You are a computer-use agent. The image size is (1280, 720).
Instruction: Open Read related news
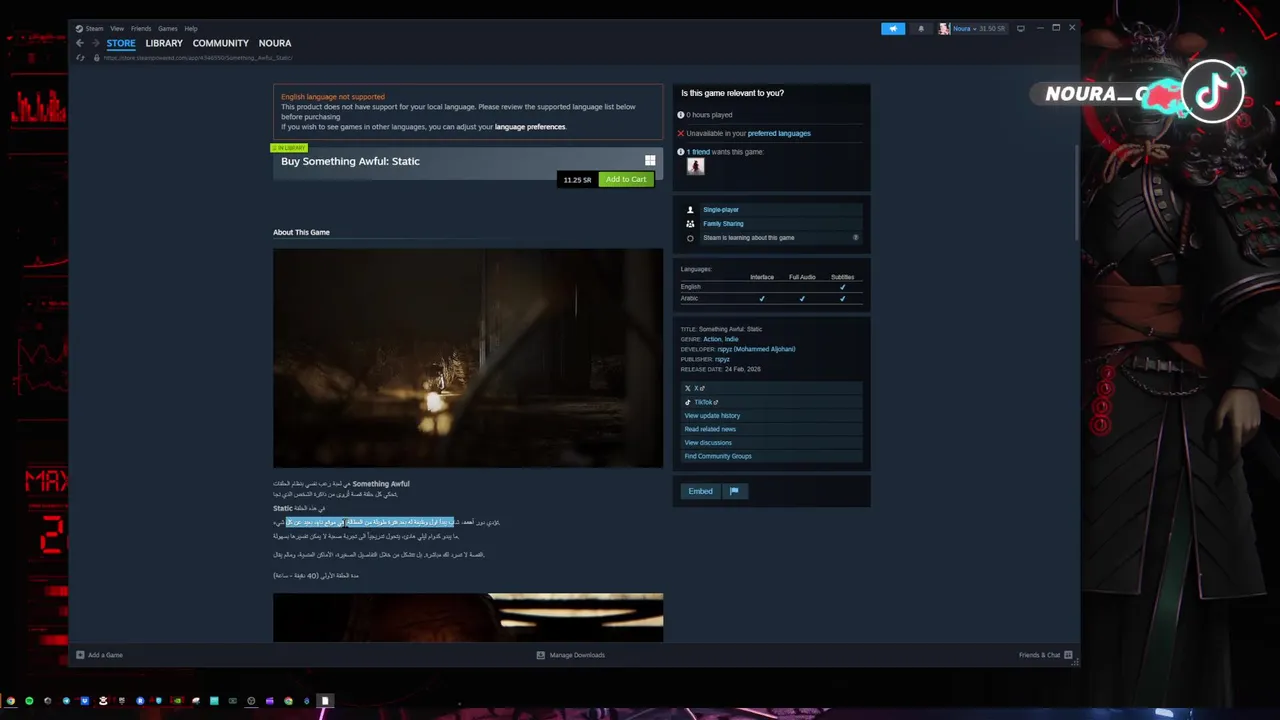click(710, 429)
